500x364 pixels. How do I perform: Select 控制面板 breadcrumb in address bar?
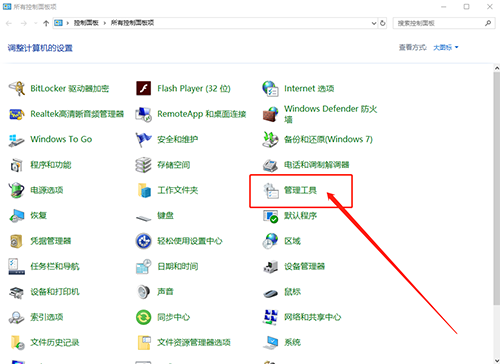tap(86, 23)
